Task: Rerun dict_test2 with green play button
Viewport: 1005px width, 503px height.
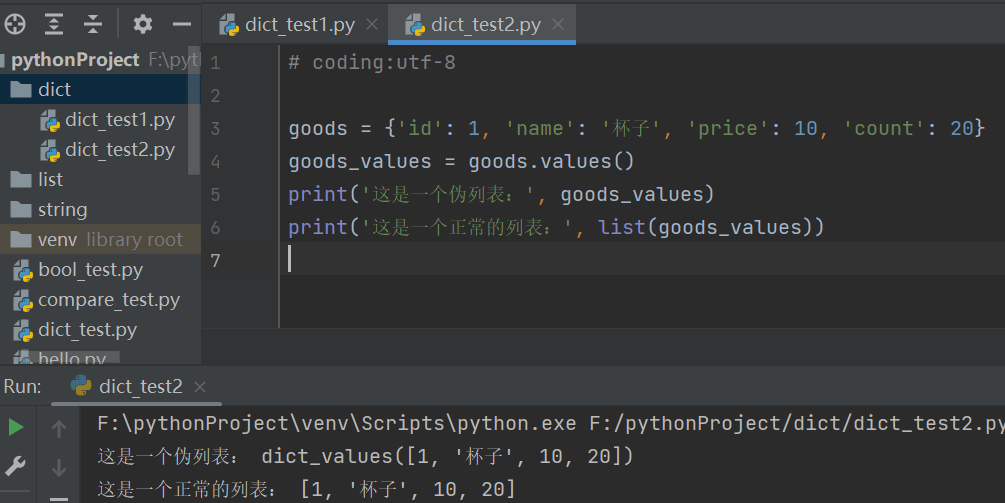Action: 16,428
